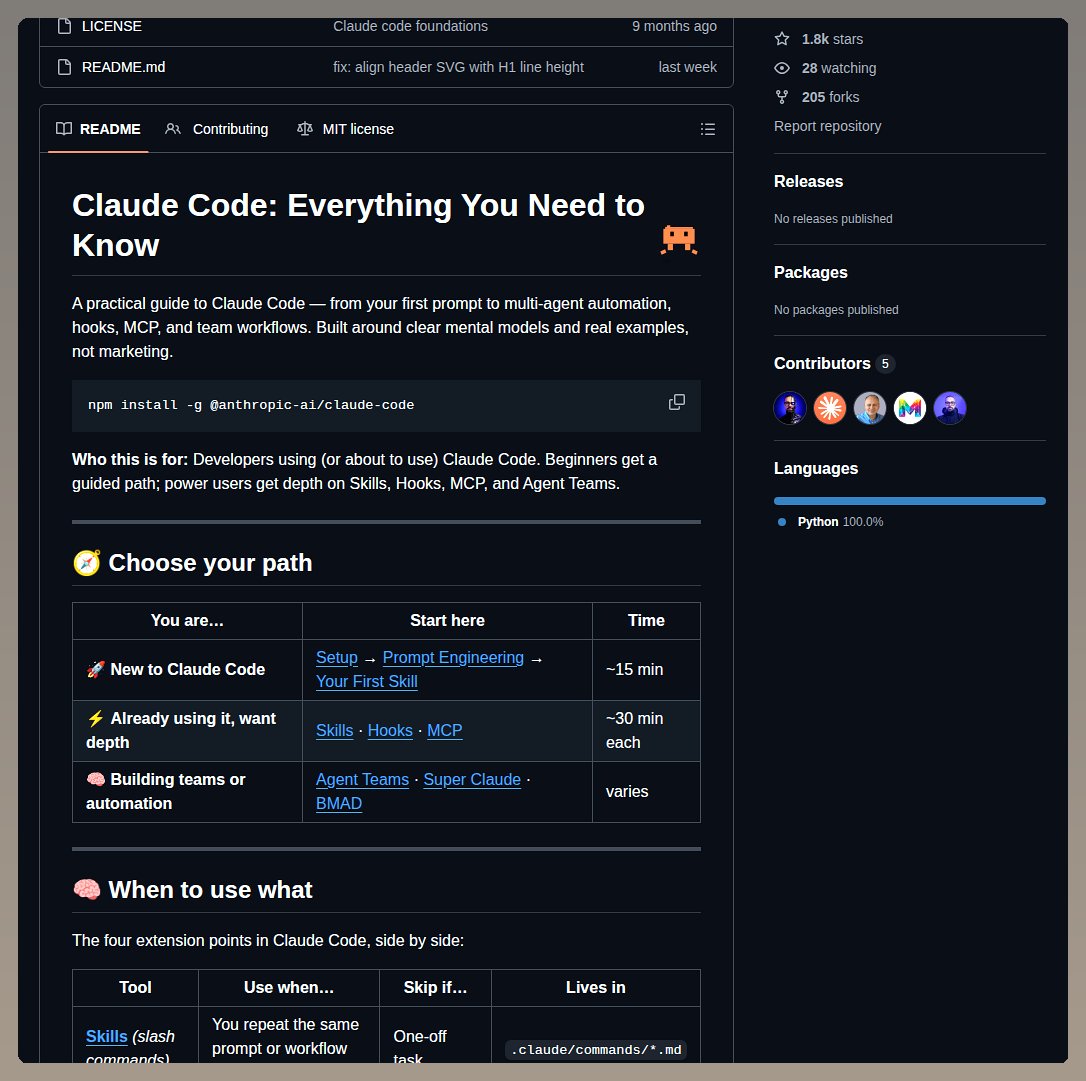Image resolution: width=1086 pixels, height=1081 pixels.
Task: Open the orange starburst contributor avatar
Action: 830,408
